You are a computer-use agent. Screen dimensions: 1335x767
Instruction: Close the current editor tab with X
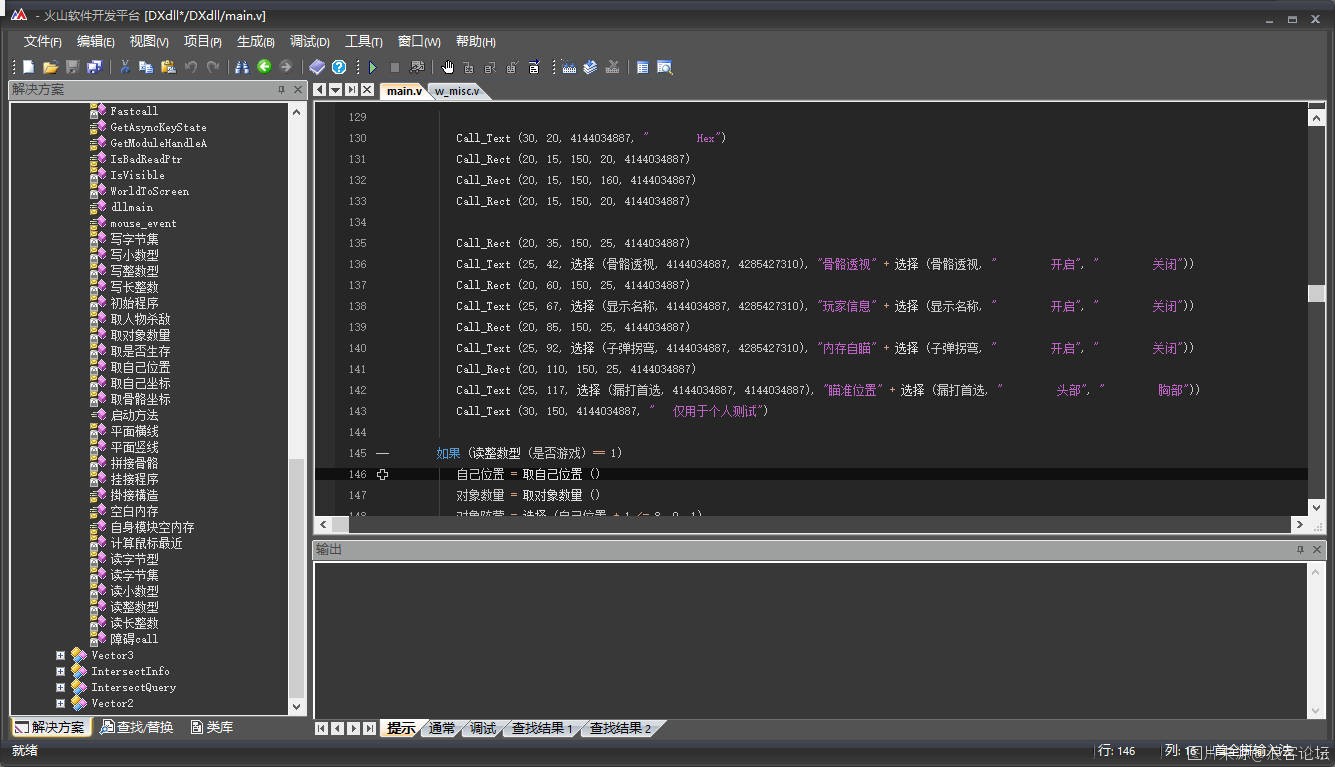(x=368, y=90)
